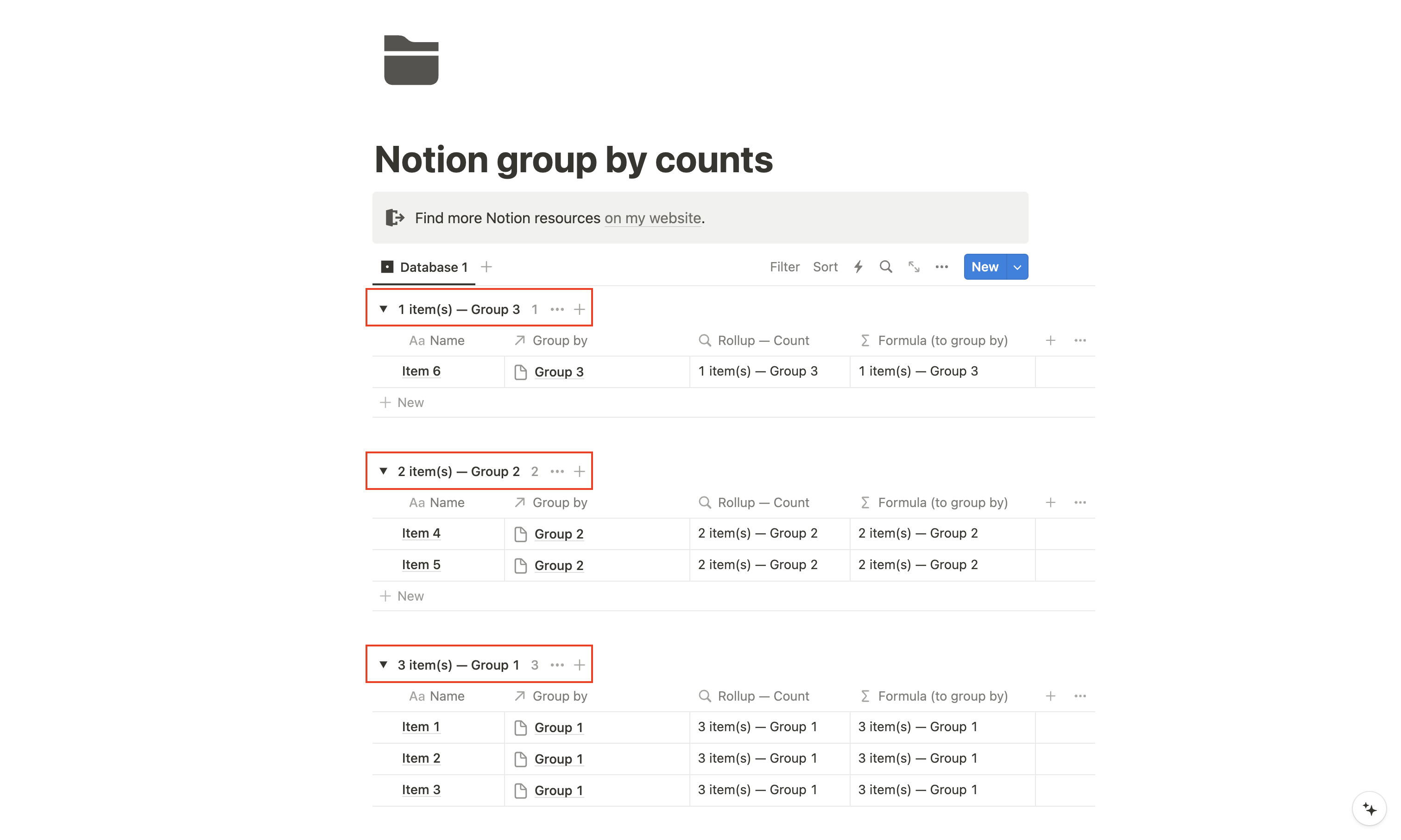Collapse the Group 2 section expander
Viewport: 1401px width, 840px height.
[x=384, y=471]
